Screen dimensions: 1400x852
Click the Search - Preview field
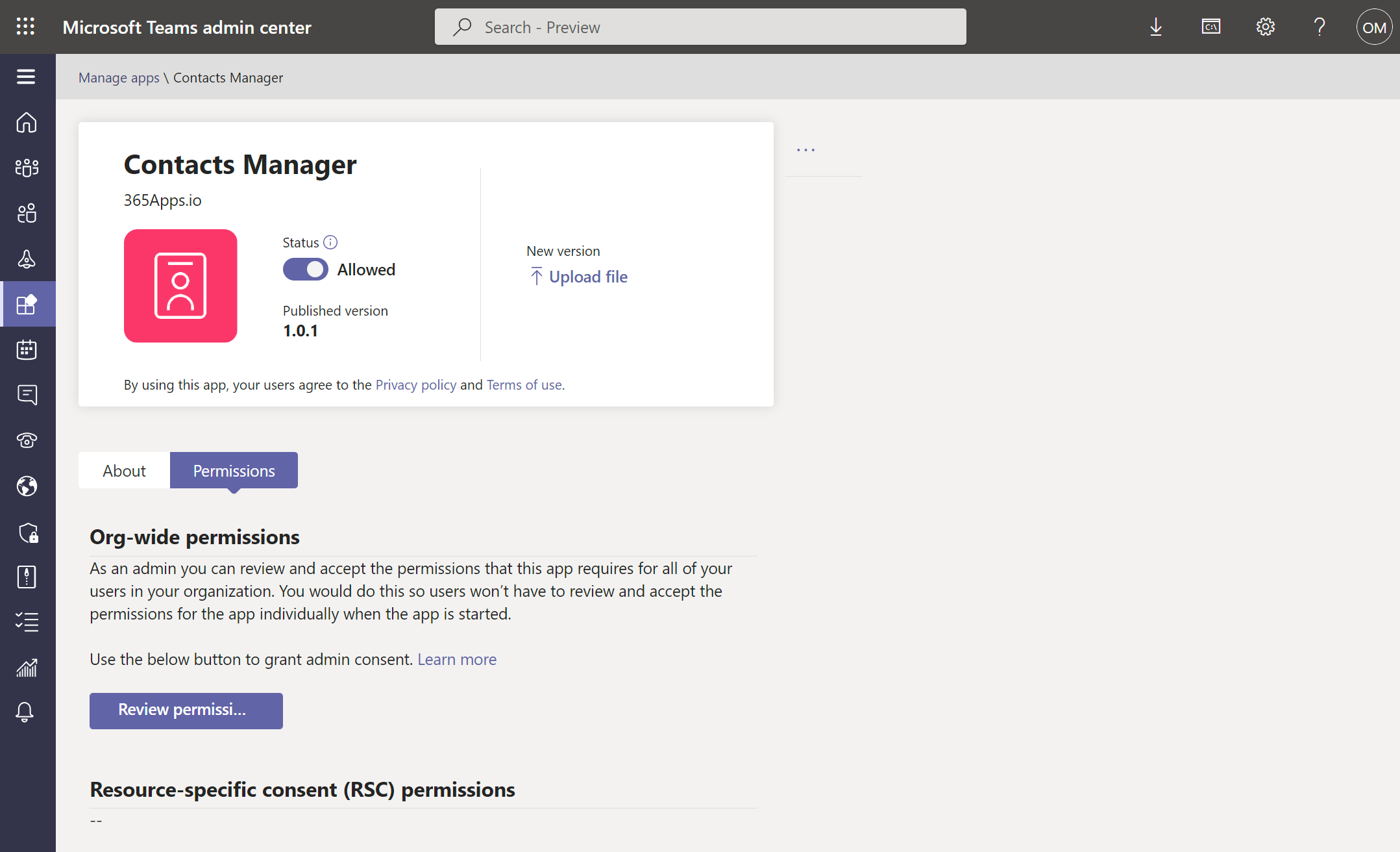pos(700,27)
